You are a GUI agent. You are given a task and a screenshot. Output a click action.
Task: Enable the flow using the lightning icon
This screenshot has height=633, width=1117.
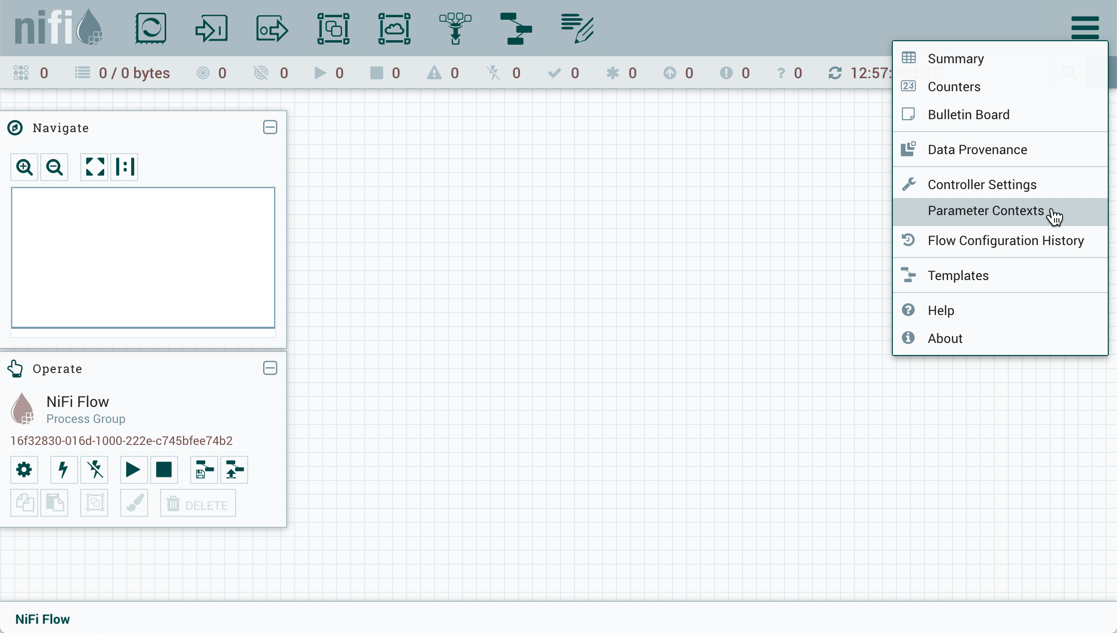click(62, 469)
